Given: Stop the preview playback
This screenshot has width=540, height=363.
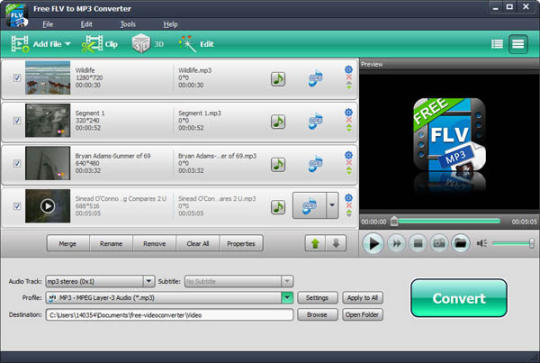Looking at the screenshot, I should [x=418, y=243].
